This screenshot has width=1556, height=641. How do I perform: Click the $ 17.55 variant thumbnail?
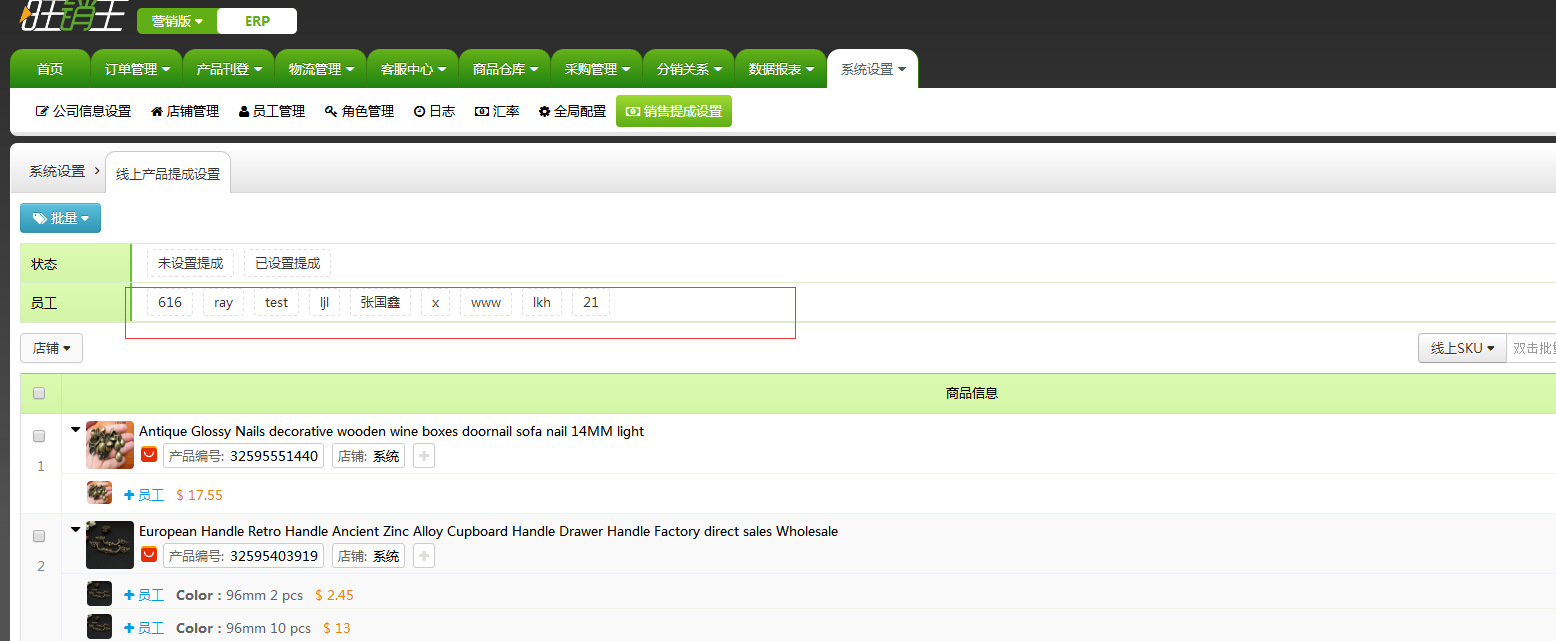coord(99,493)
